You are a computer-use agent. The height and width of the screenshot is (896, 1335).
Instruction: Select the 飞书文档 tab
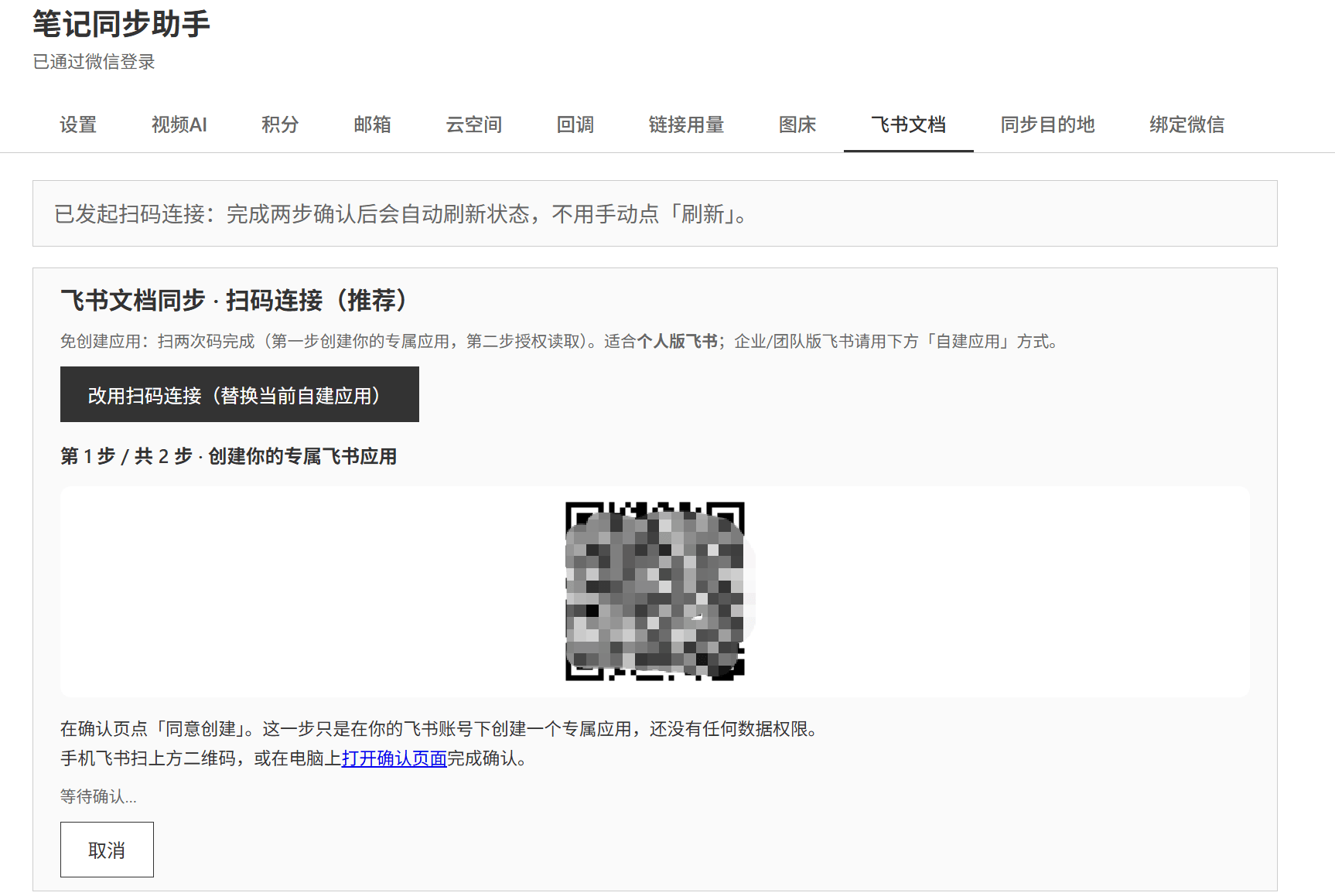[x=908, y=124]
